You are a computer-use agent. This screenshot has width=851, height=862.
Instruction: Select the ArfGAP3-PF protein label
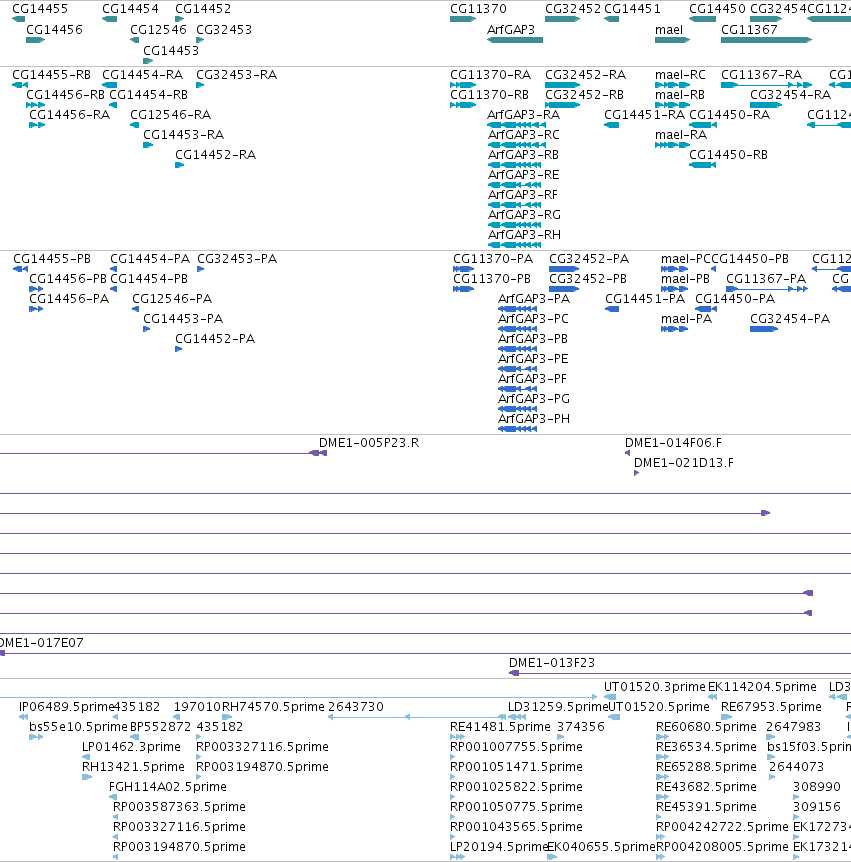(532, 379)
